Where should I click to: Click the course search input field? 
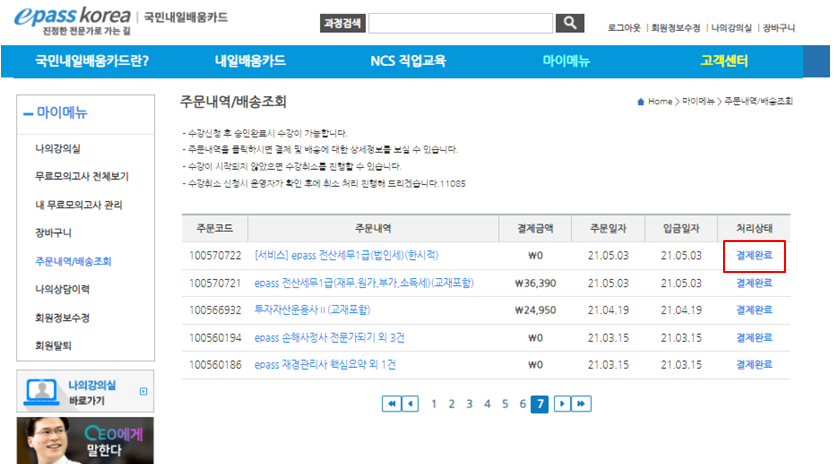461,23
